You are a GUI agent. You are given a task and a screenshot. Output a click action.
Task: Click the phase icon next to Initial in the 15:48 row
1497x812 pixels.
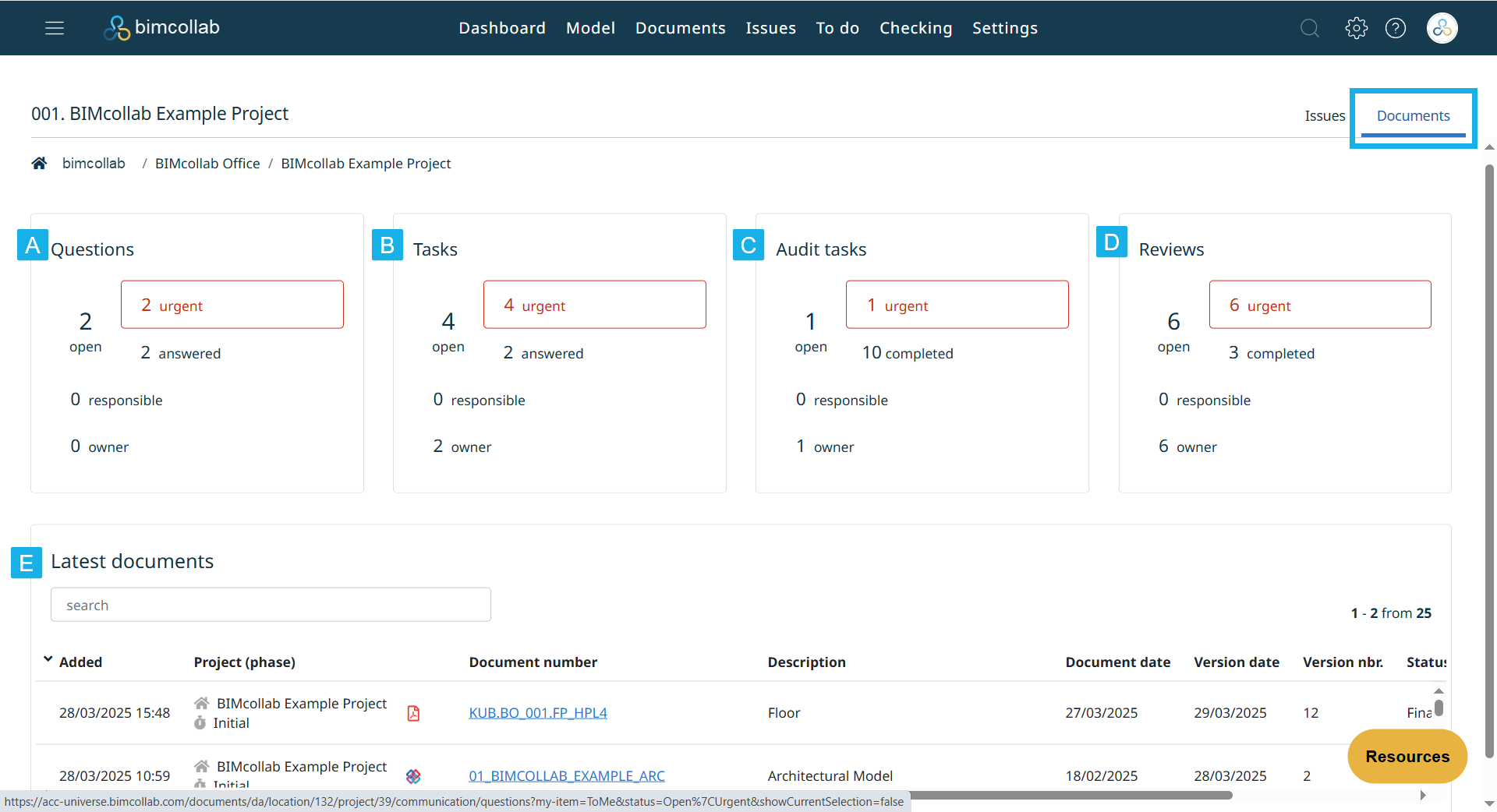click(x=200, y=722)
